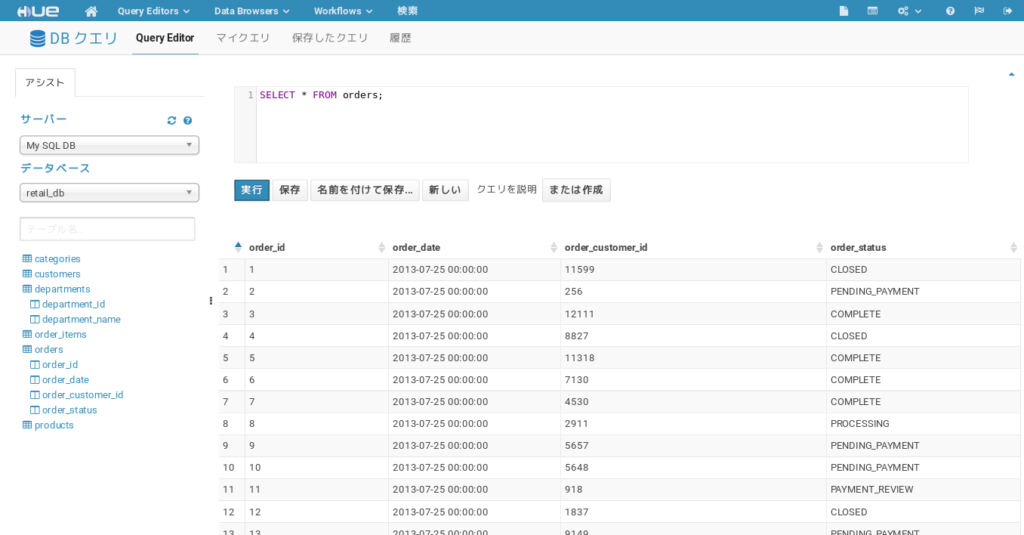This screenshot has height=535, width=1024.
Task: Sort results by order_status header
Action: point(857,248)
